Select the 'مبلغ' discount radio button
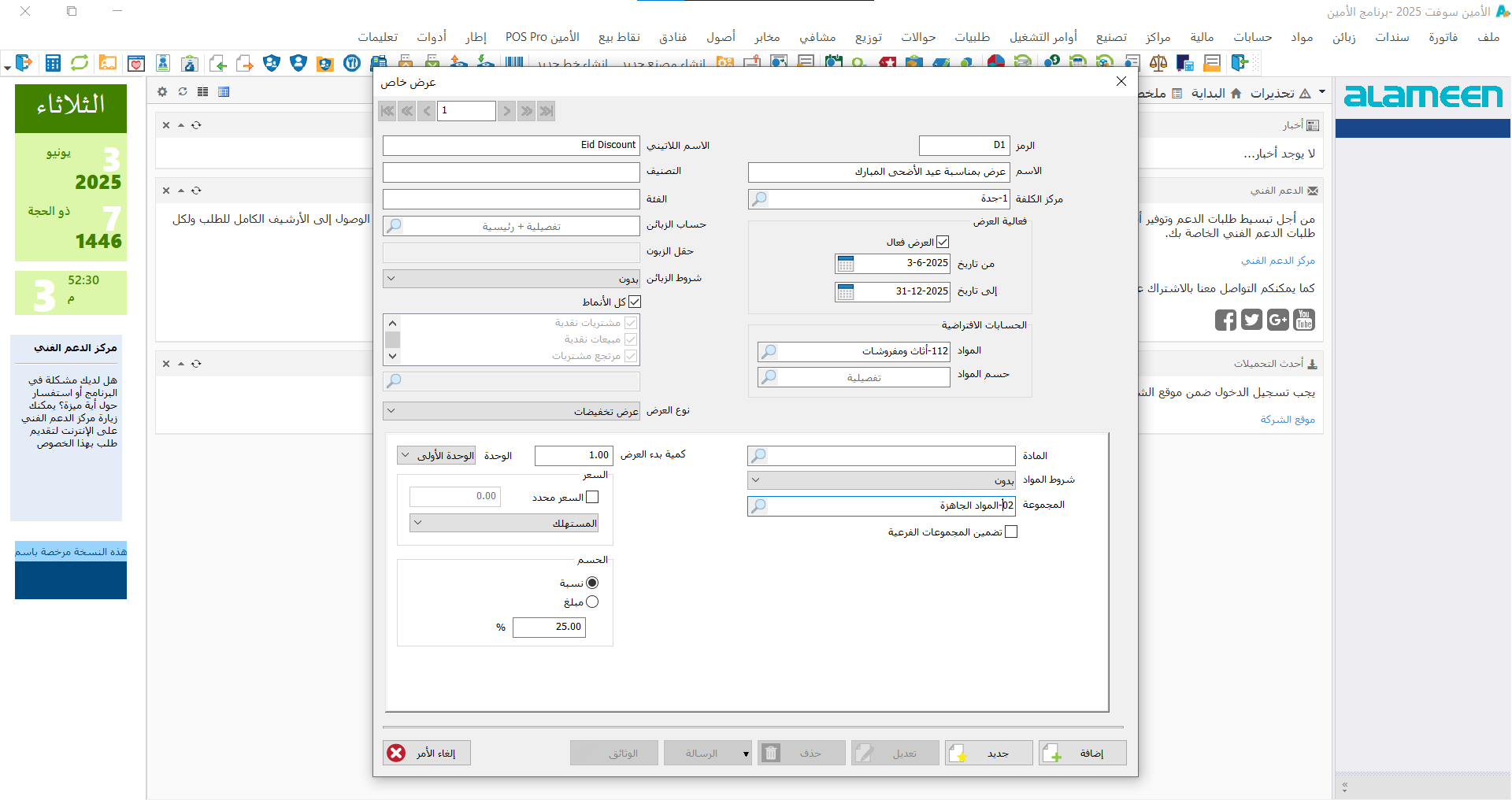Screen dimensions: 1512x800 tap(592, 602)
